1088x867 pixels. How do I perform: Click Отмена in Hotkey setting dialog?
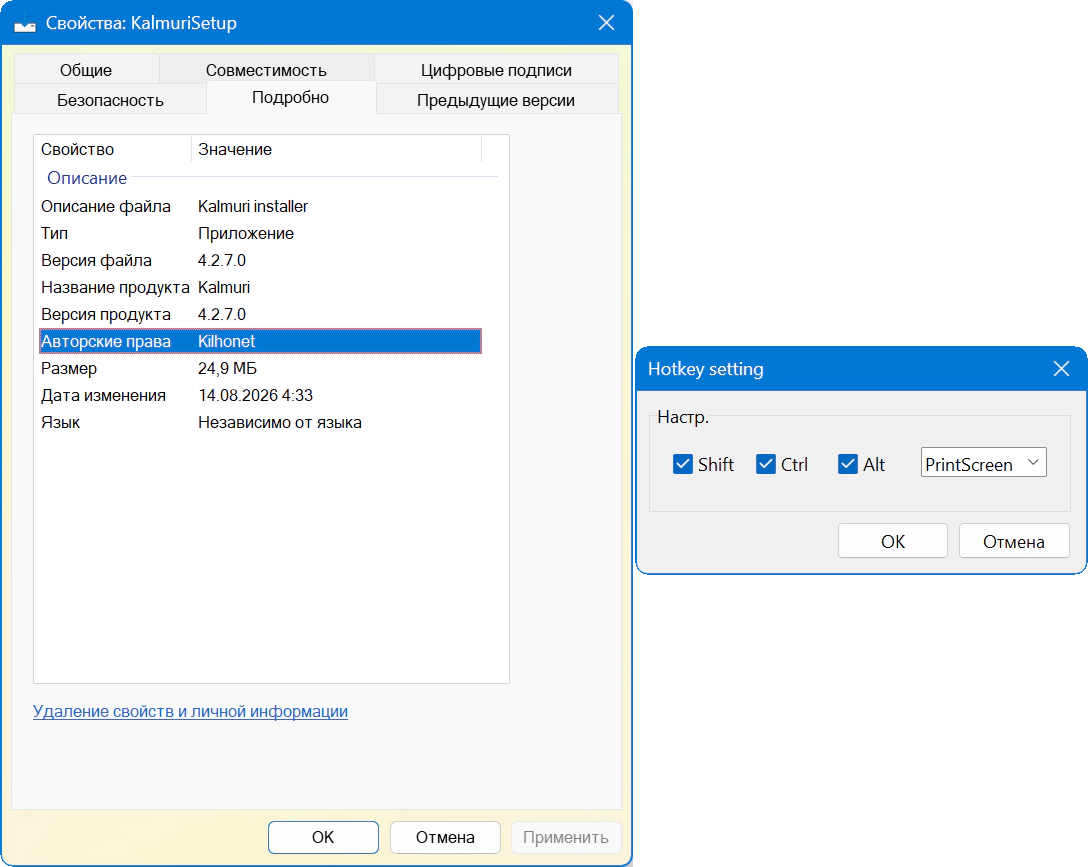(x=1014, y=541)
